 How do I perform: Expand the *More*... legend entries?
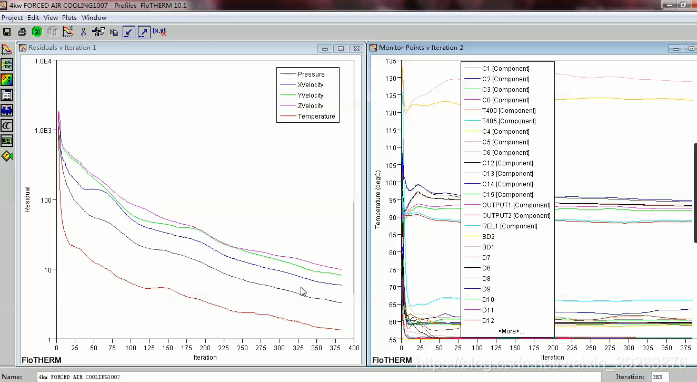[x=510, y=331]
